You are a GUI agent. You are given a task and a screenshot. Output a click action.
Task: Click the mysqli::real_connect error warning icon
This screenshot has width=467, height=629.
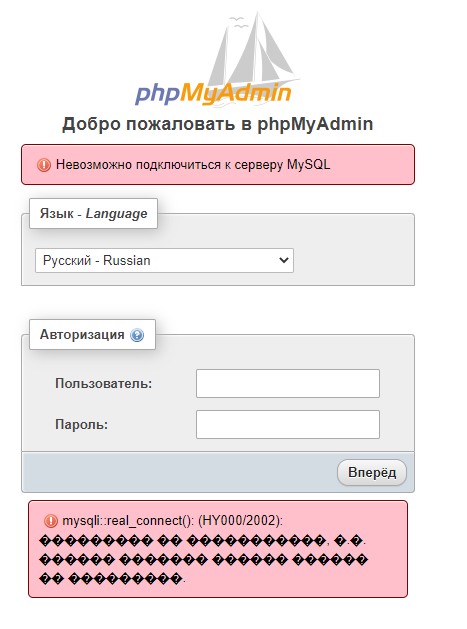coord(51,521)
